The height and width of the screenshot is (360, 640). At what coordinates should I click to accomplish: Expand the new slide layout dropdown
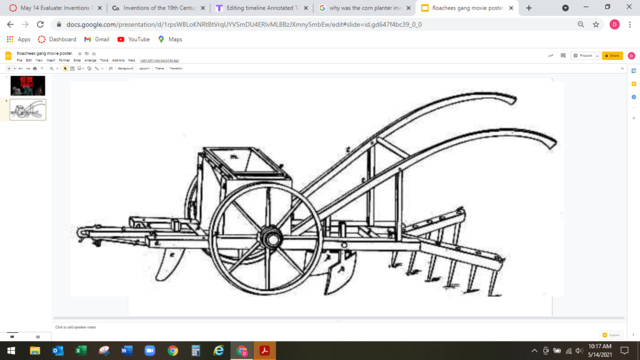click(15, 69)
